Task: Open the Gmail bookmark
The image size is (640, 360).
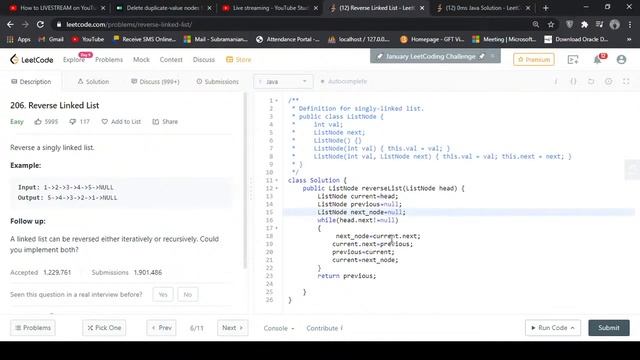Action: 51,39
